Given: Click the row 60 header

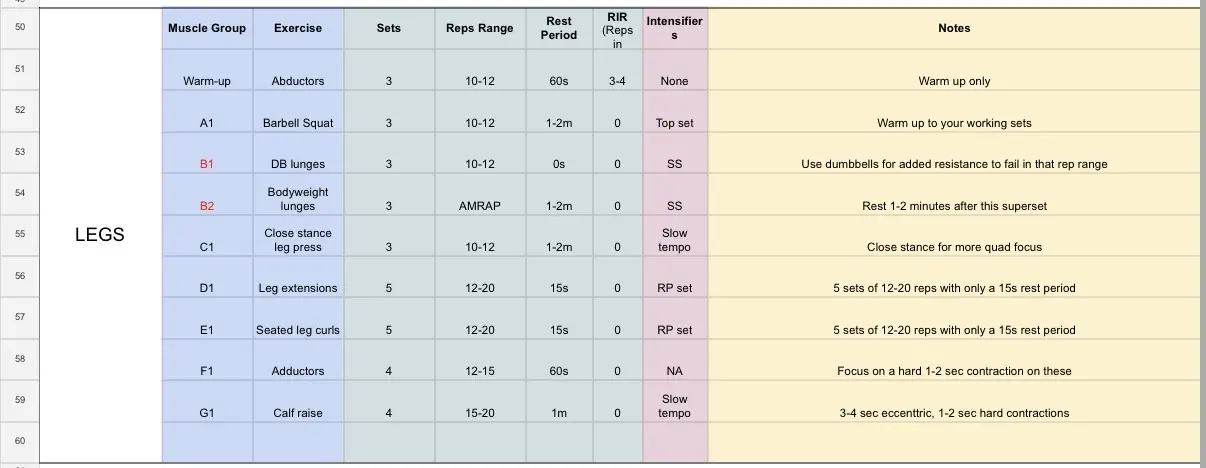Looking at the screenshot, I should [x=21, y=441].
